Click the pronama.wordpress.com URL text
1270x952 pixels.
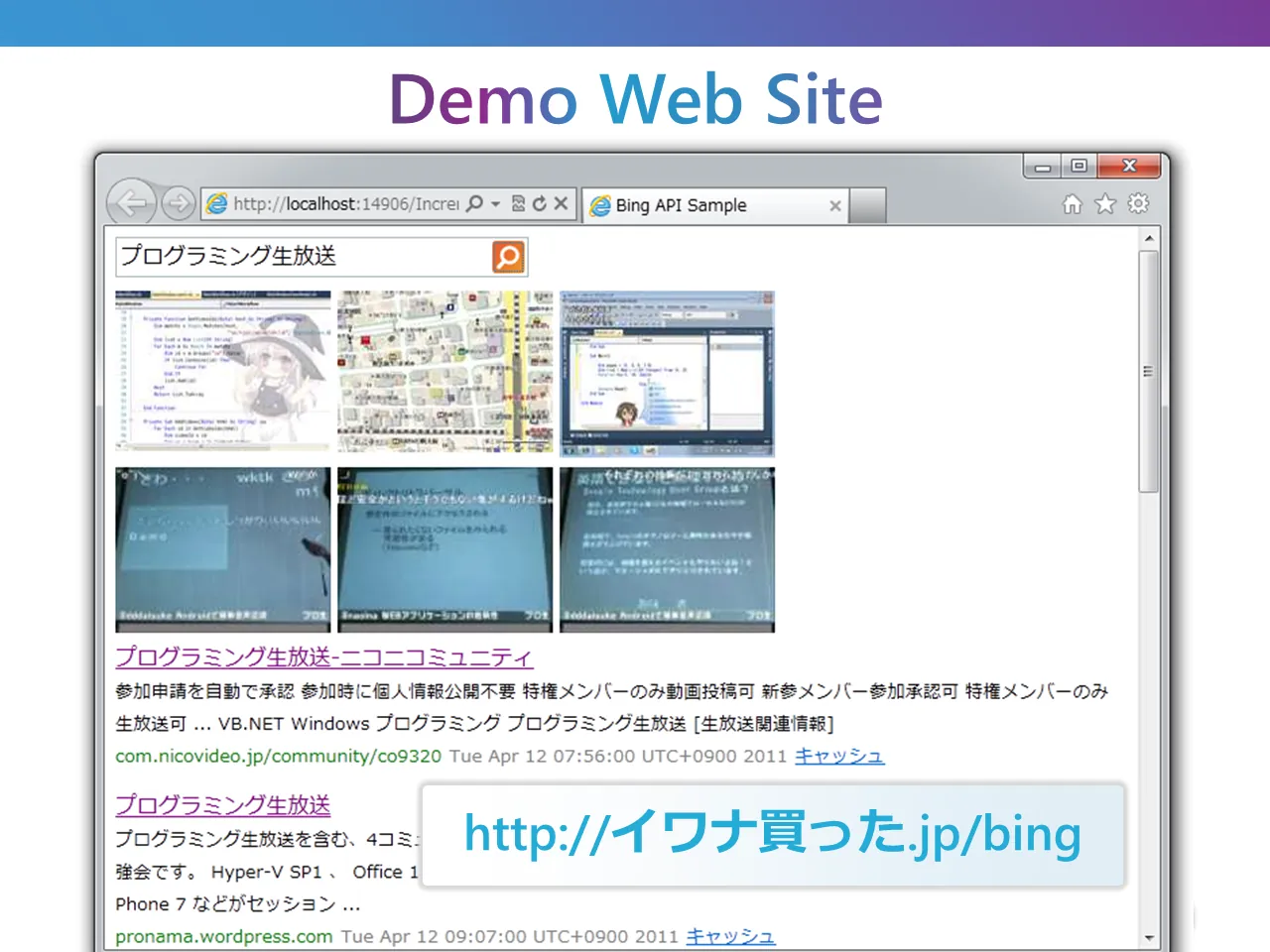point(224,936)
